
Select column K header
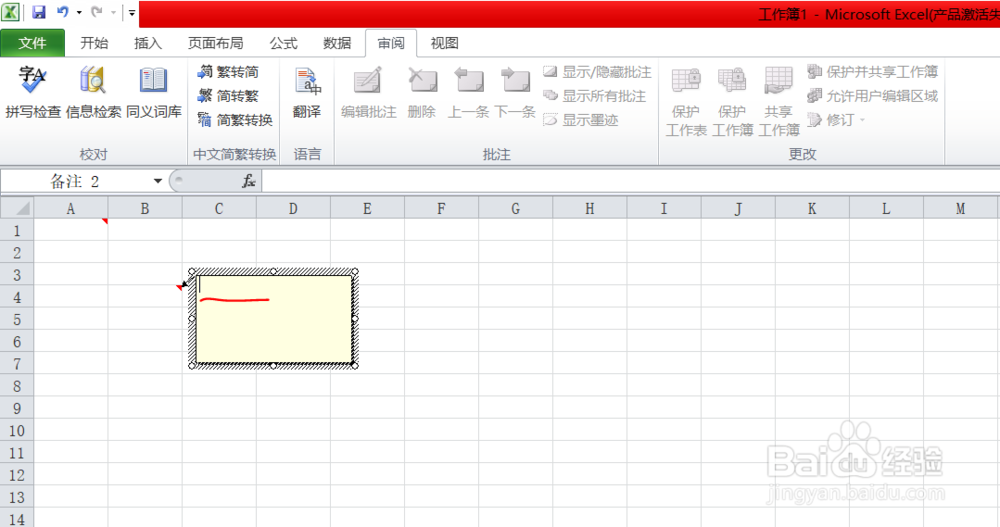[x=812, y=208]
